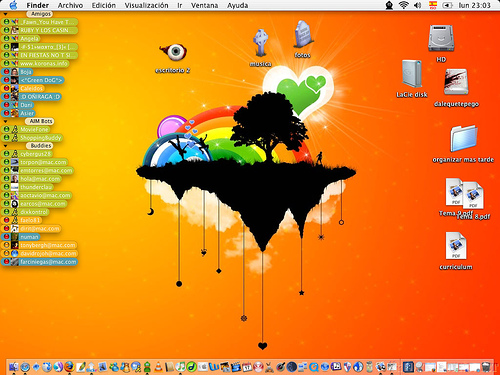Open Safari compass icon in Dock
Viewport: 500px width, 375px height.
tap(25, 367)
